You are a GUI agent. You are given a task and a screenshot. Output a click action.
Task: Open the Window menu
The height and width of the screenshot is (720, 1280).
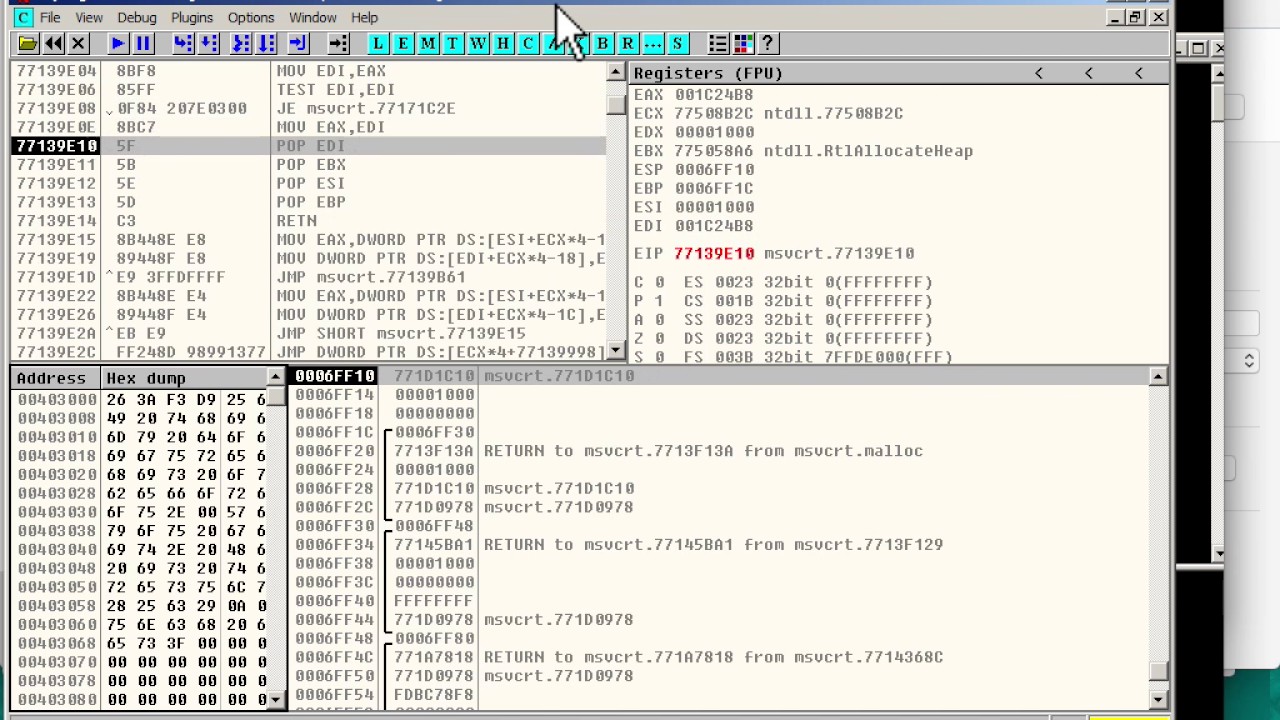click(312, 17)
